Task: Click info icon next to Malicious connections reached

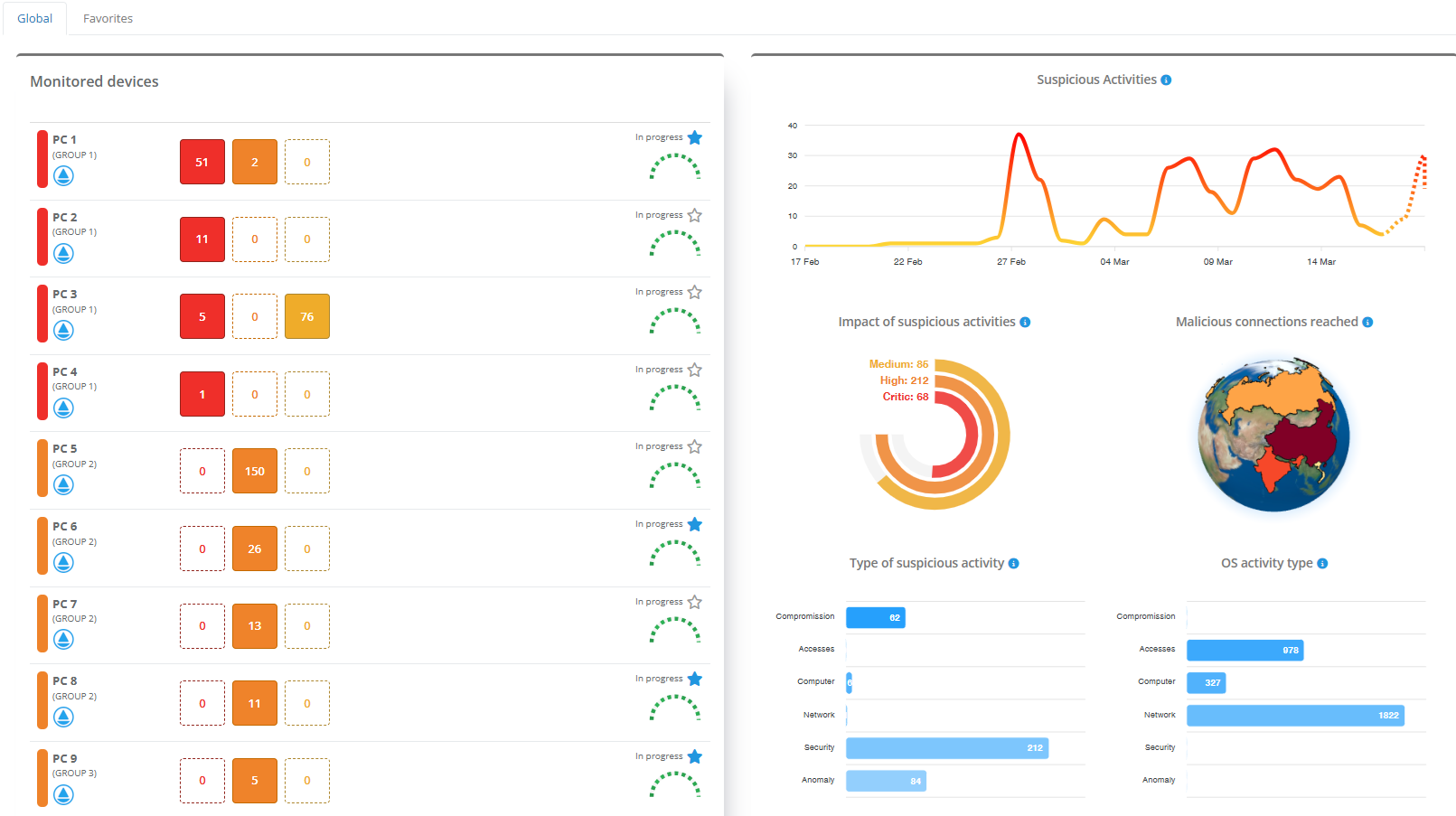Action: click(1367, 323)
